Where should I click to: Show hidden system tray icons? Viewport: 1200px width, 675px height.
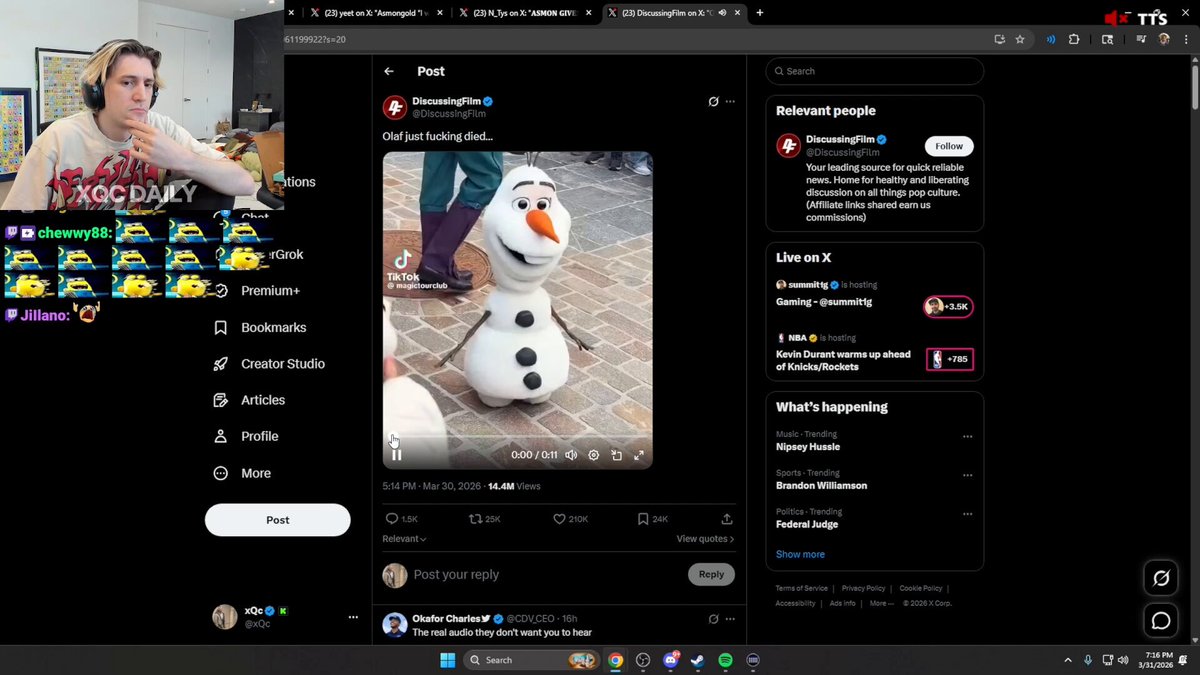1068,660
